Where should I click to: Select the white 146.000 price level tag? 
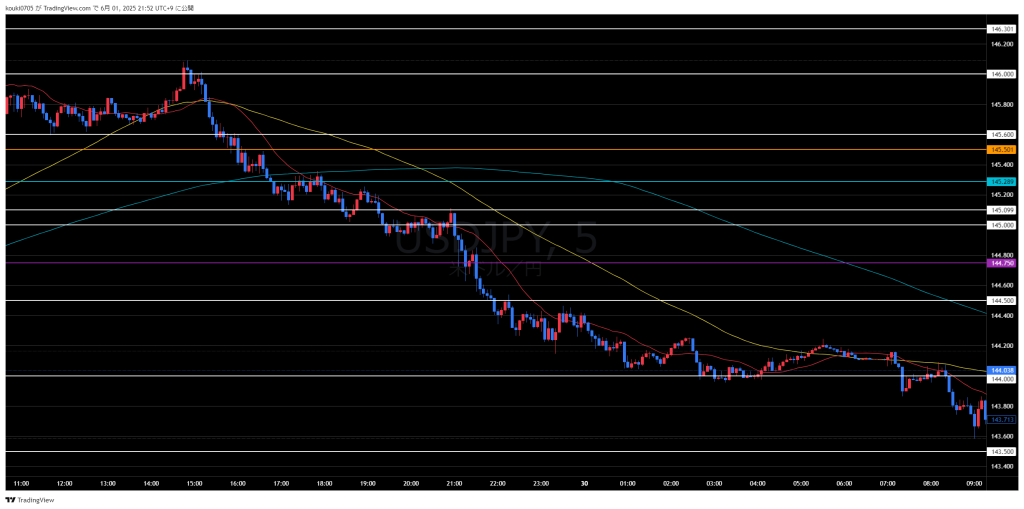(x=1001, y=74)
